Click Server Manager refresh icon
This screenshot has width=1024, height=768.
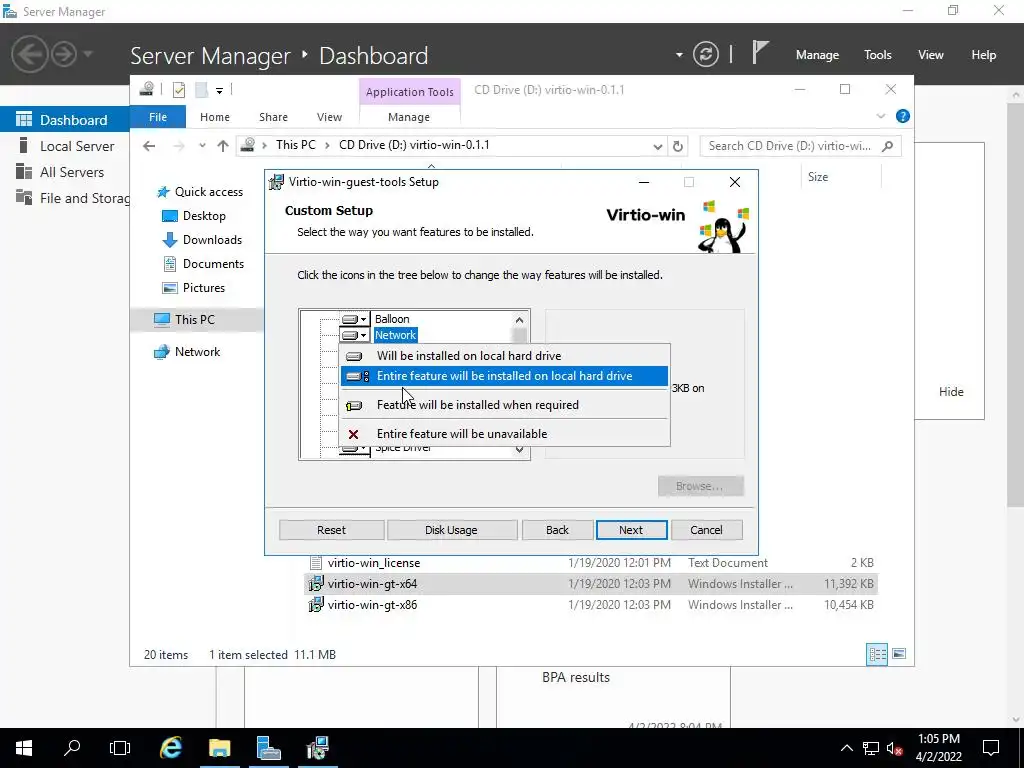(705, 54)
